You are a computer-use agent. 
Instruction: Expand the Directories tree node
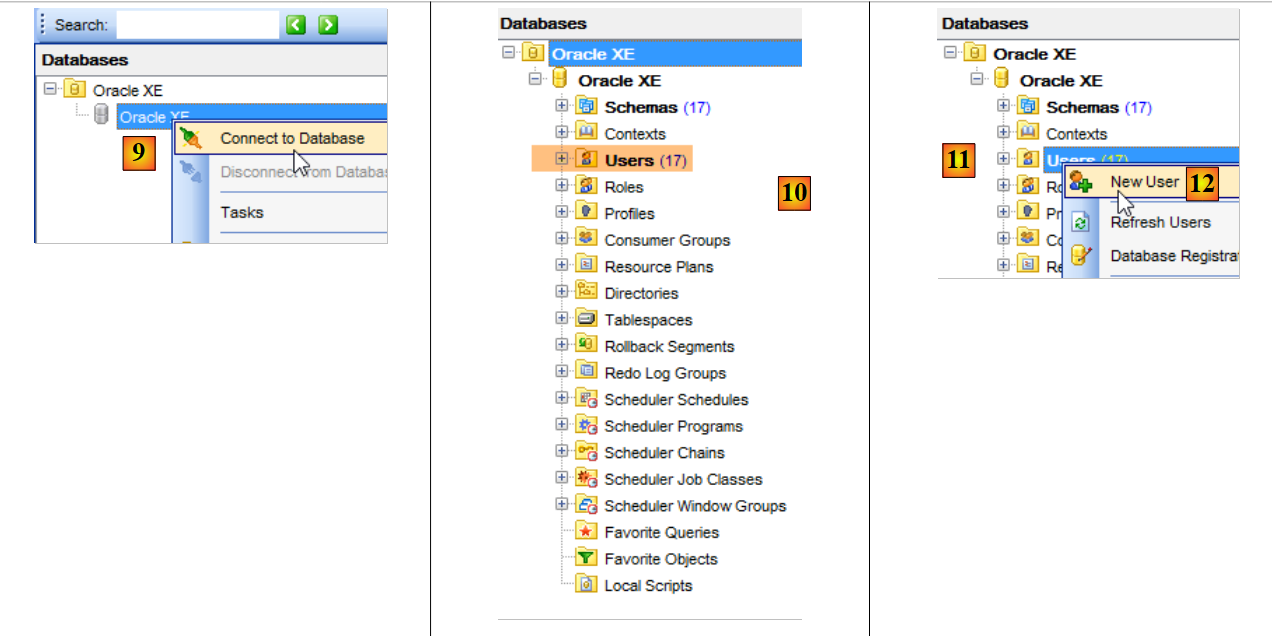coord(561,293)
